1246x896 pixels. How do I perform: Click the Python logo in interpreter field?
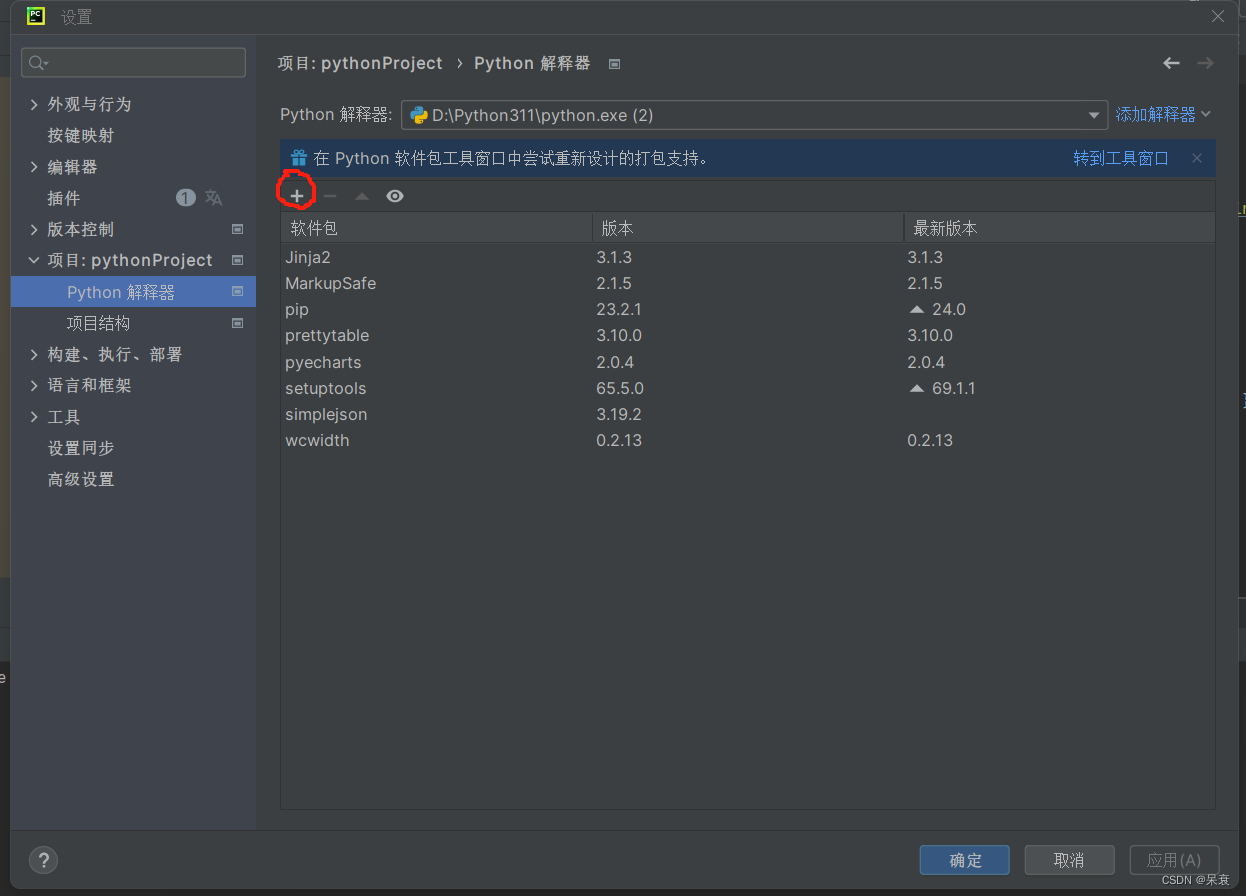point(419,115)
